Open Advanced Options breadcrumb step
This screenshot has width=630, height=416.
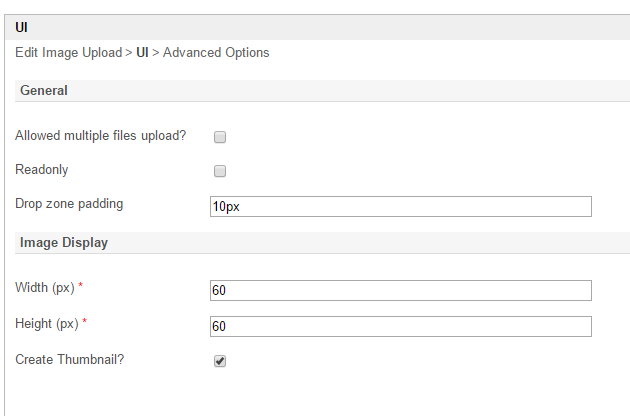click(x=216, y=52)
